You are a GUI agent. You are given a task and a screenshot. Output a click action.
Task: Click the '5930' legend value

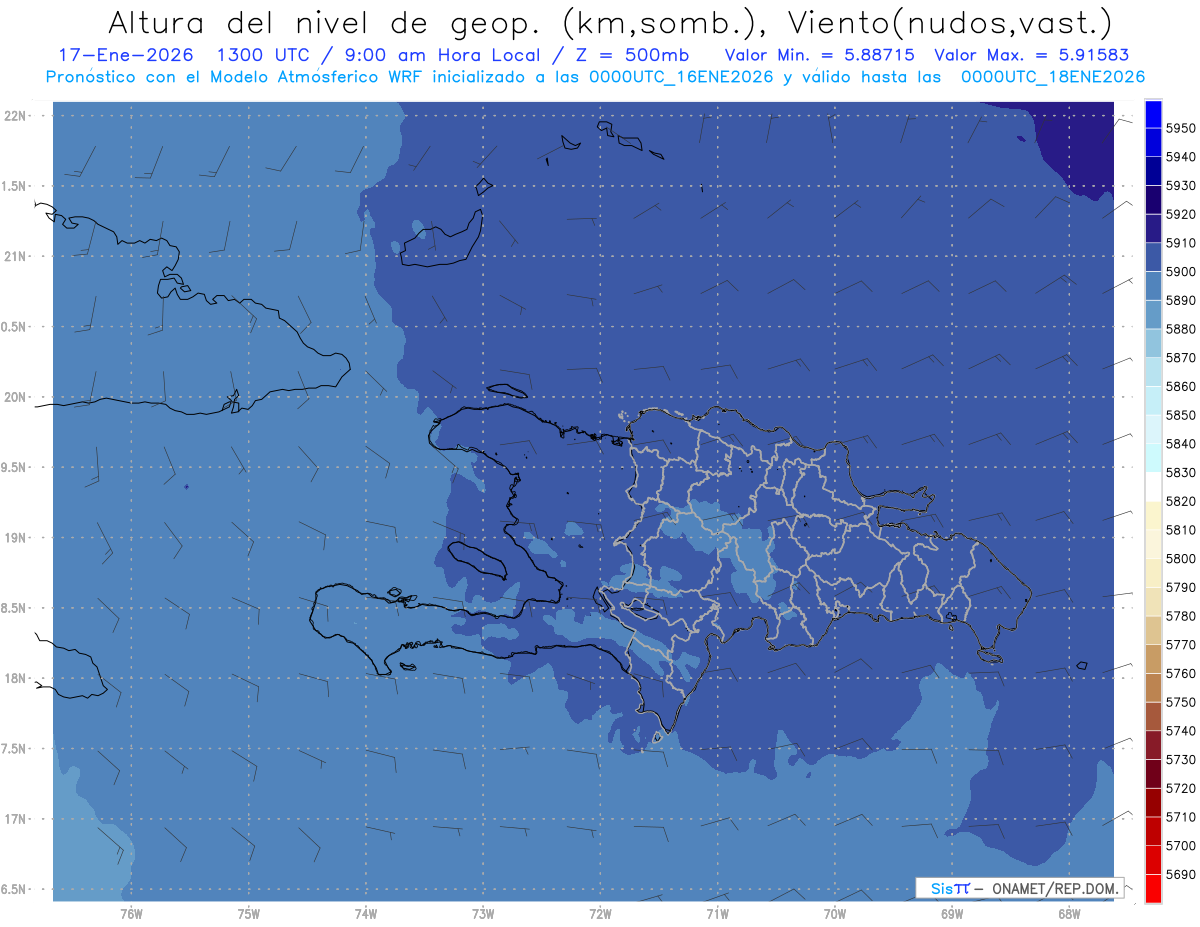(x=1181, y=186)
